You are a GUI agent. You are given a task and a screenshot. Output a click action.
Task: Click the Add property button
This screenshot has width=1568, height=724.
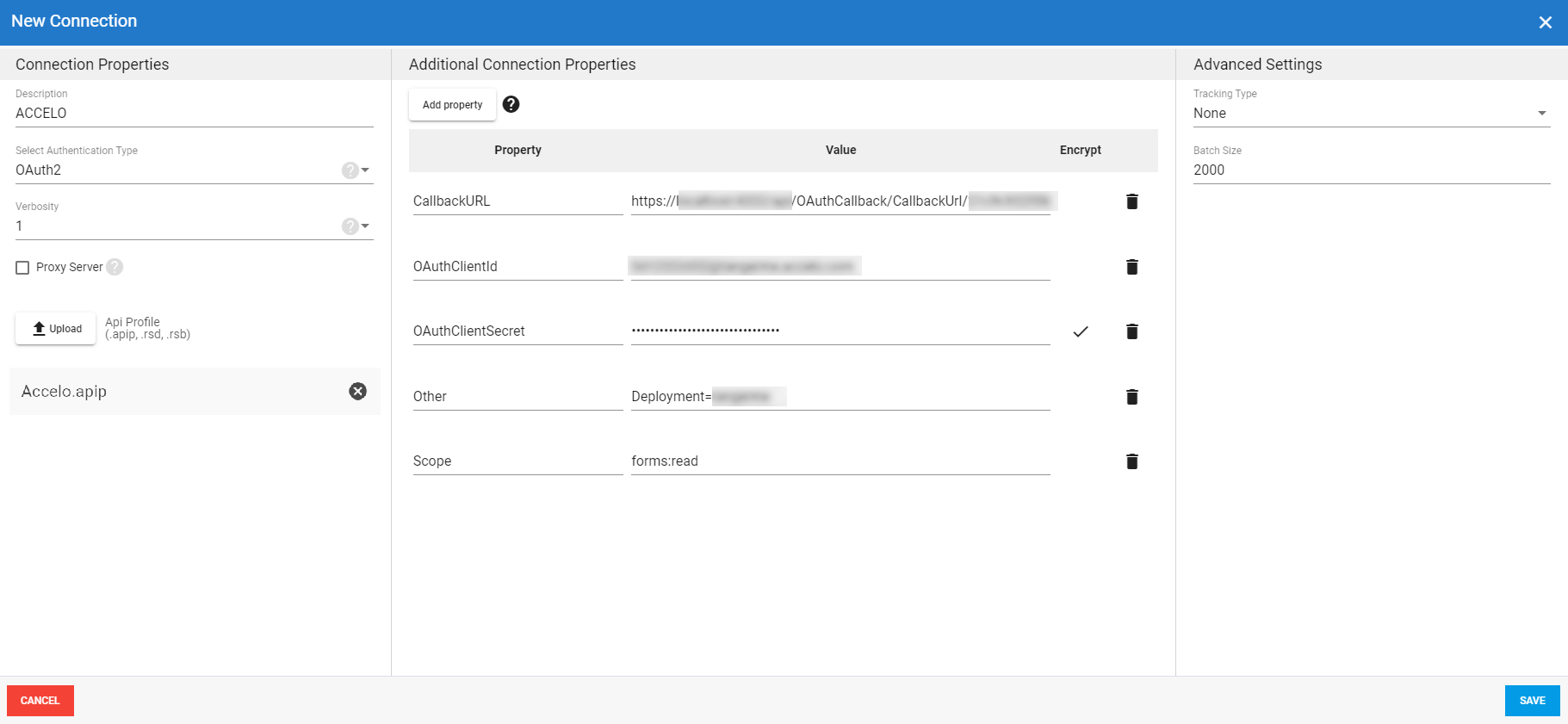(452, 105)
